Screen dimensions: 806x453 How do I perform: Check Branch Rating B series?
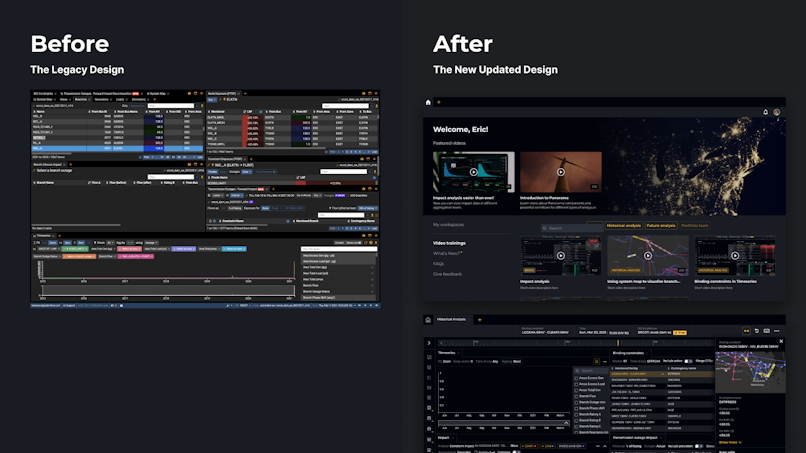click(576, 421)
